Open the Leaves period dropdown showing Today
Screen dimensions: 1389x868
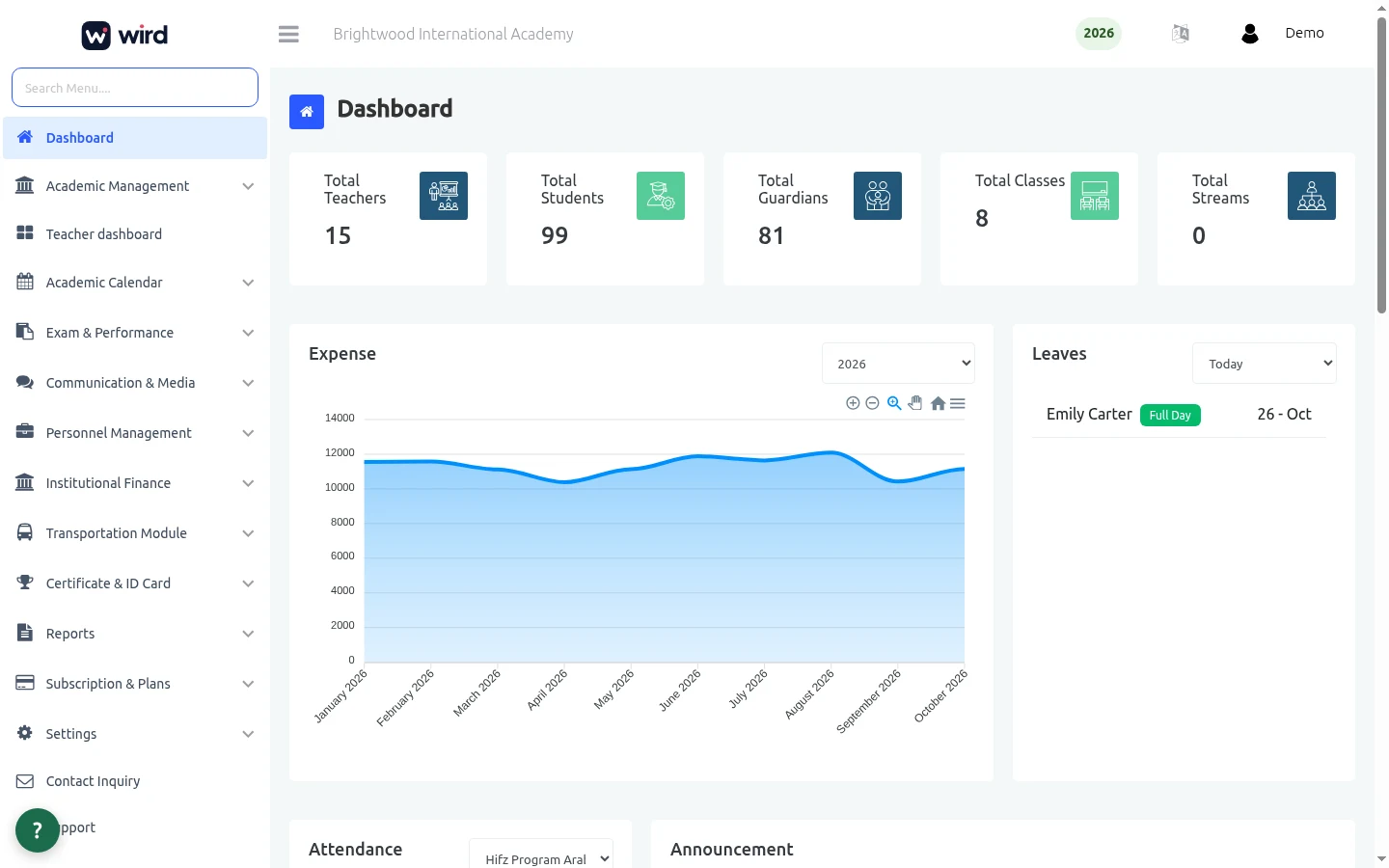pyautogui.click(x=1264, y=364)
